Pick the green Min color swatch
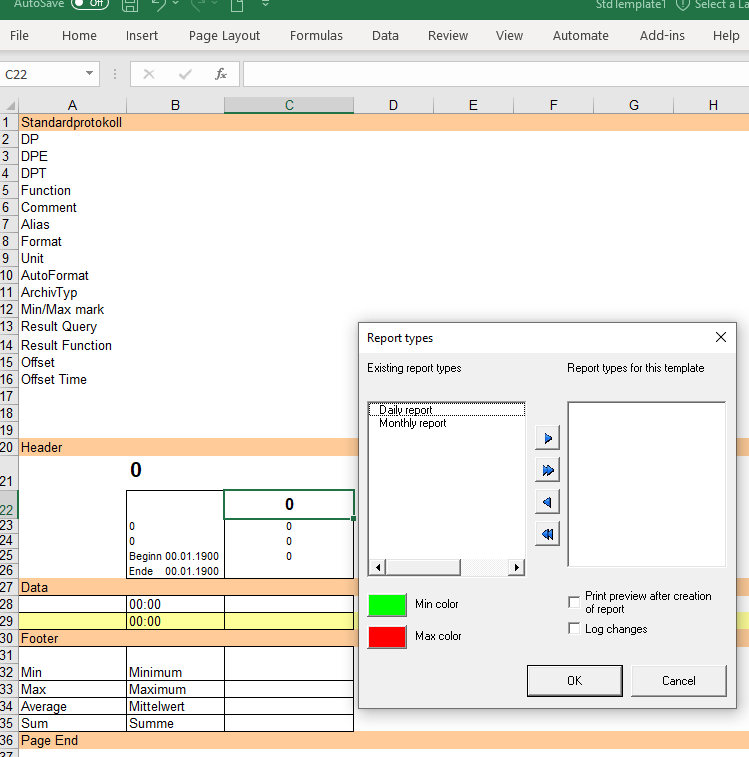Screen dimensions: 749x757 pyautogui.click(x=387, y=605)
